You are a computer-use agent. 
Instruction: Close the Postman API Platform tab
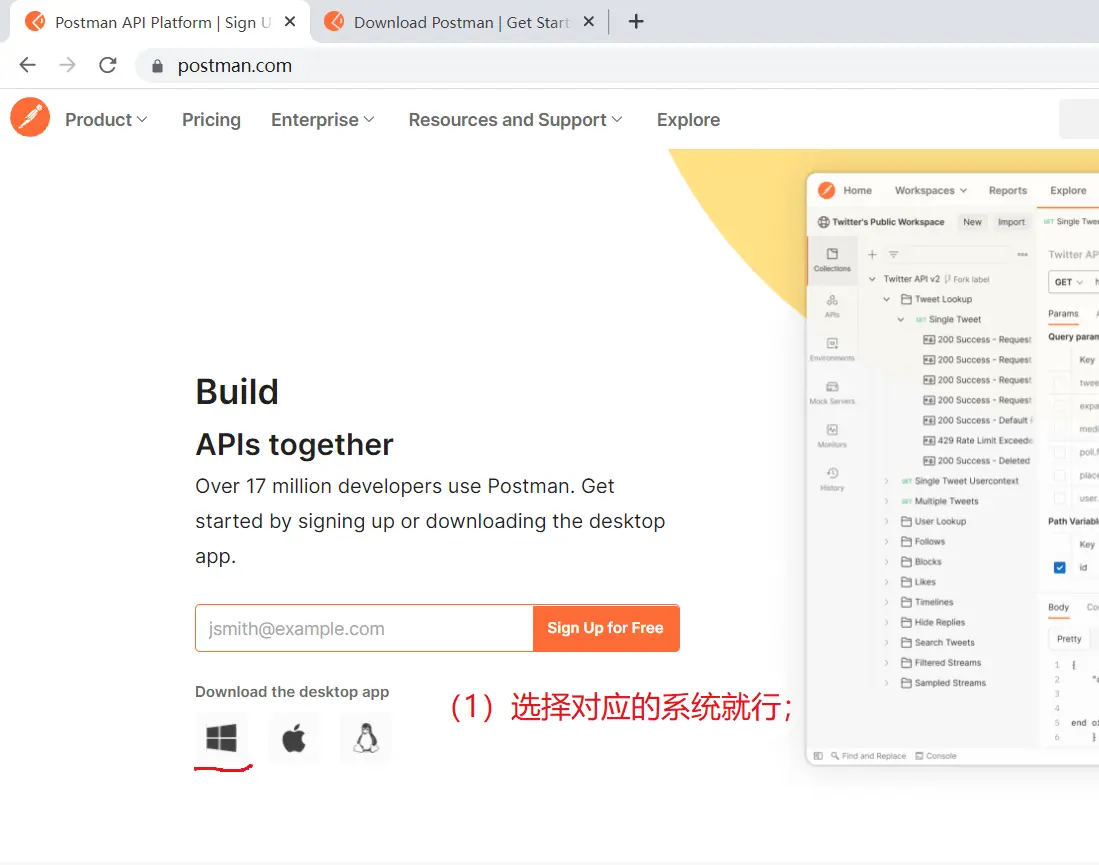coord(289,22)
